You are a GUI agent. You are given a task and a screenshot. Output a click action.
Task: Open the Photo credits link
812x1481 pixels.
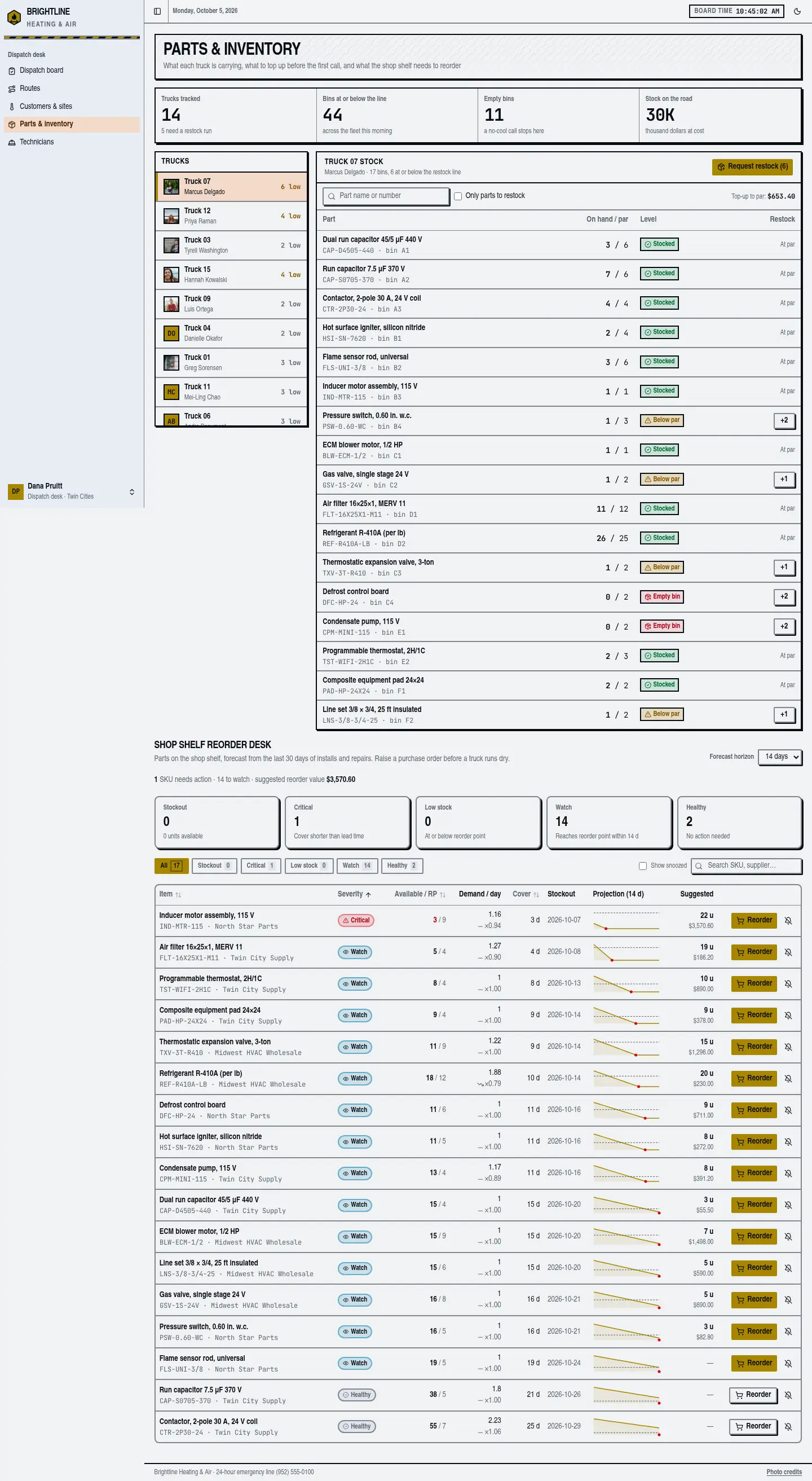tap(783, 1472)
